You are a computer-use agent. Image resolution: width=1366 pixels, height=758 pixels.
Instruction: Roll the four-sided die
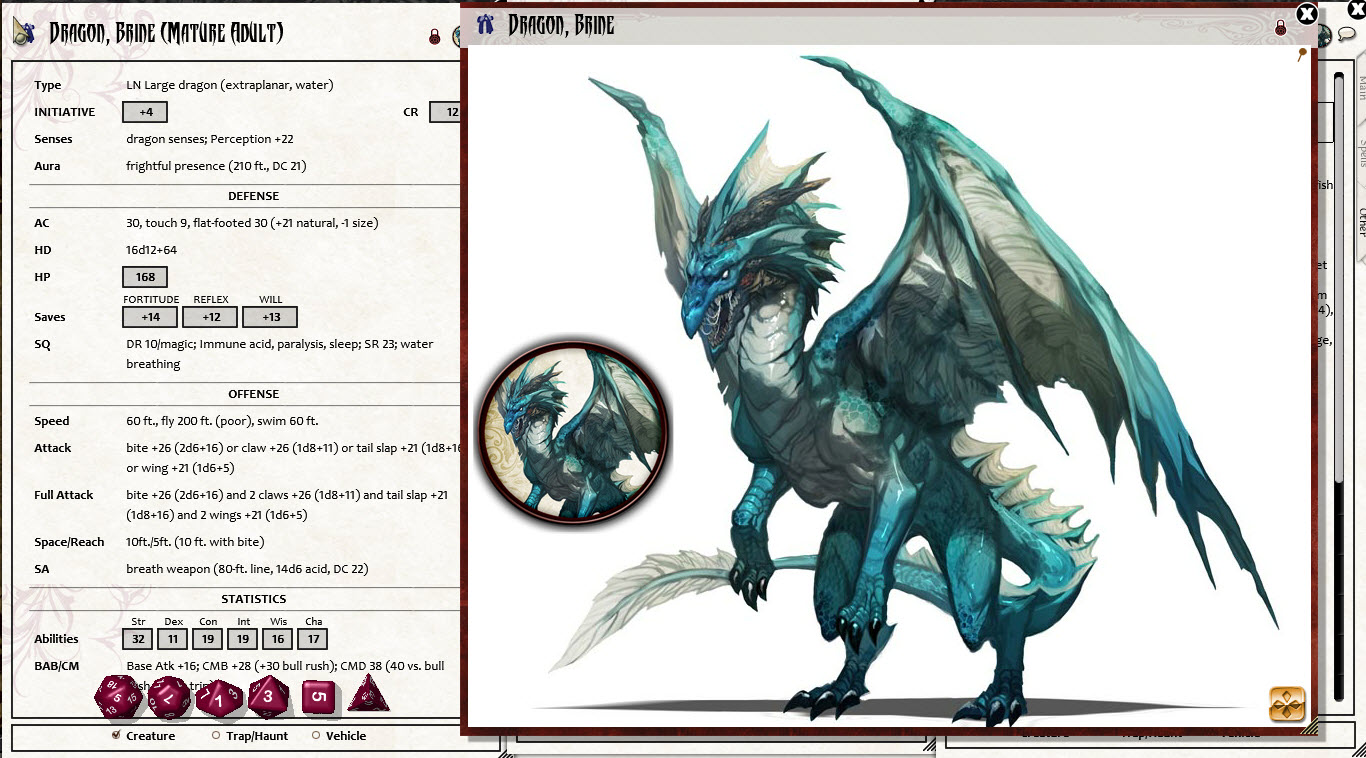point(368,698)
